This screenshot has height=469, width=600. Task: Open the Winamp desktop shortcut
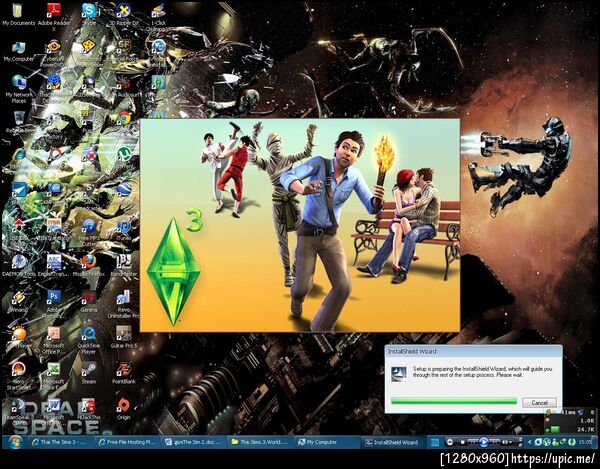point(18,301)
